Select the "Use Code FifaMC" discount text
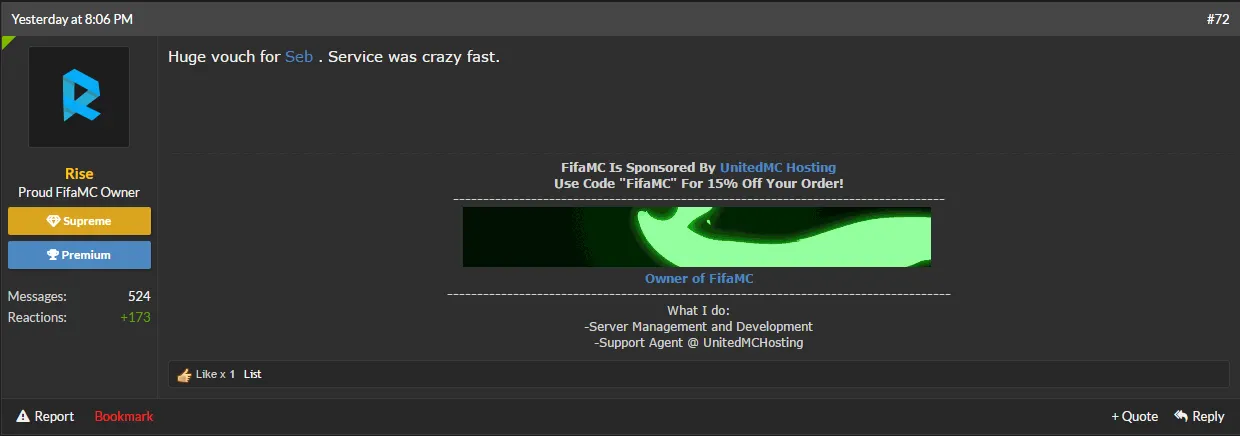Screen dimensions: 1240x436 pyautogui.click(x=699, y=184)
